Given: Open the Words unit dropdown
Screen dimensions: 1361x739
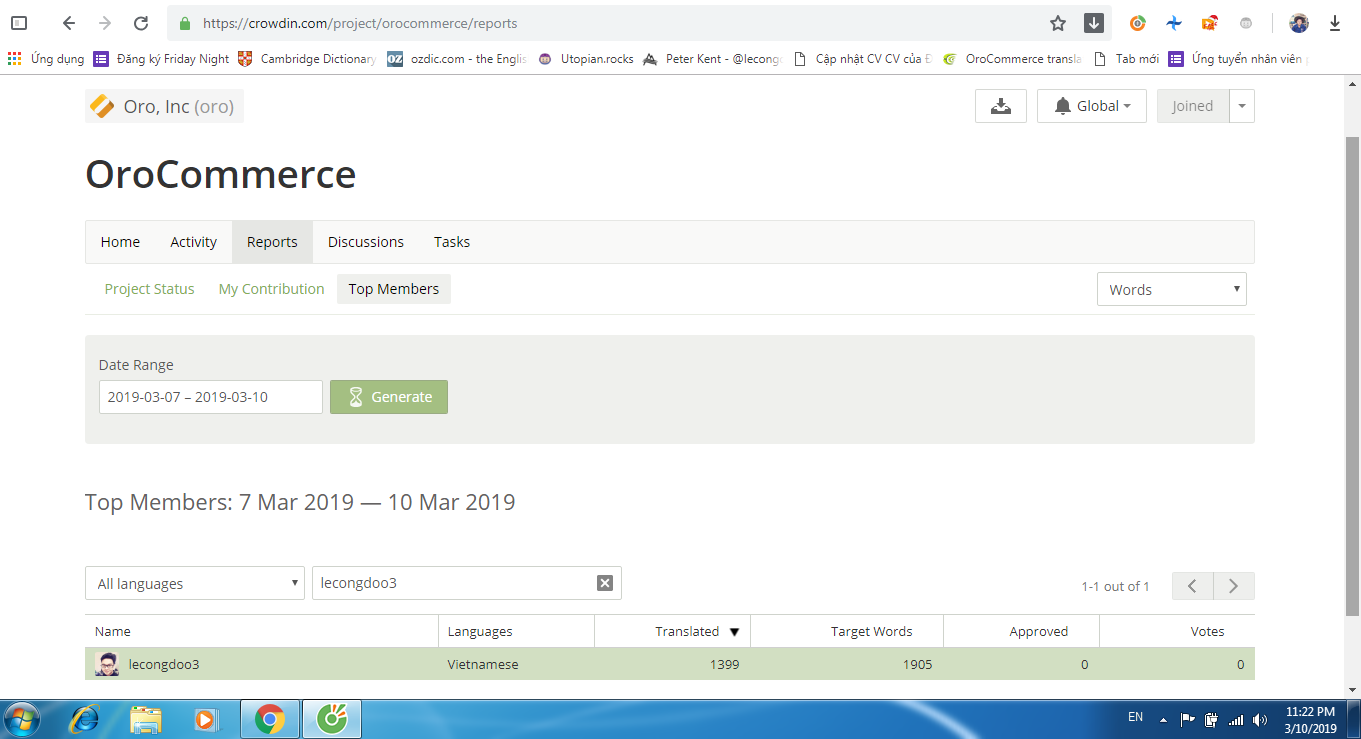Looking at the screenshot, I should [1171, 289].
